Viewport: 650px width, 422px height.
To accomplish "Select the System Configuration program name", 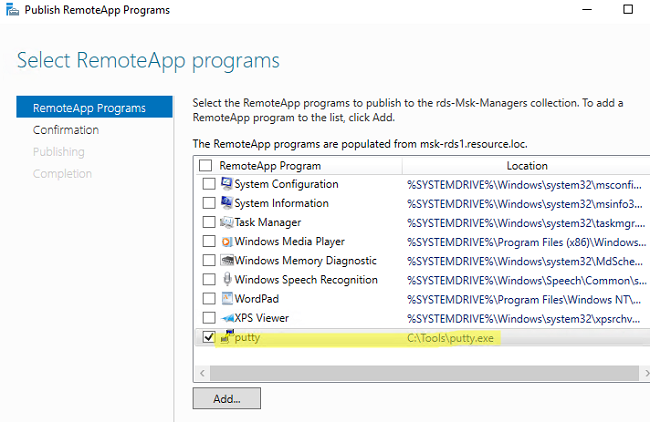I will pos(286,184).
